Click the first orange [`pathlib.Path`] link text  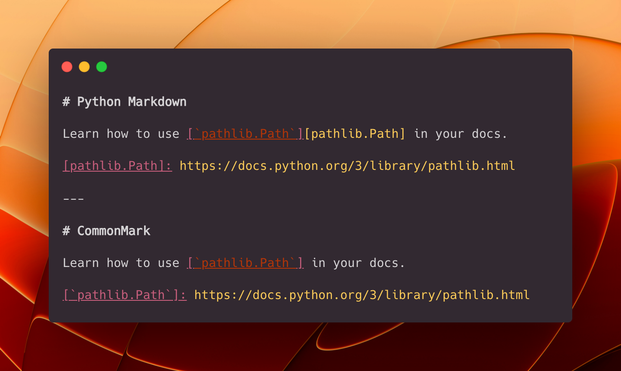click(245, 134)
